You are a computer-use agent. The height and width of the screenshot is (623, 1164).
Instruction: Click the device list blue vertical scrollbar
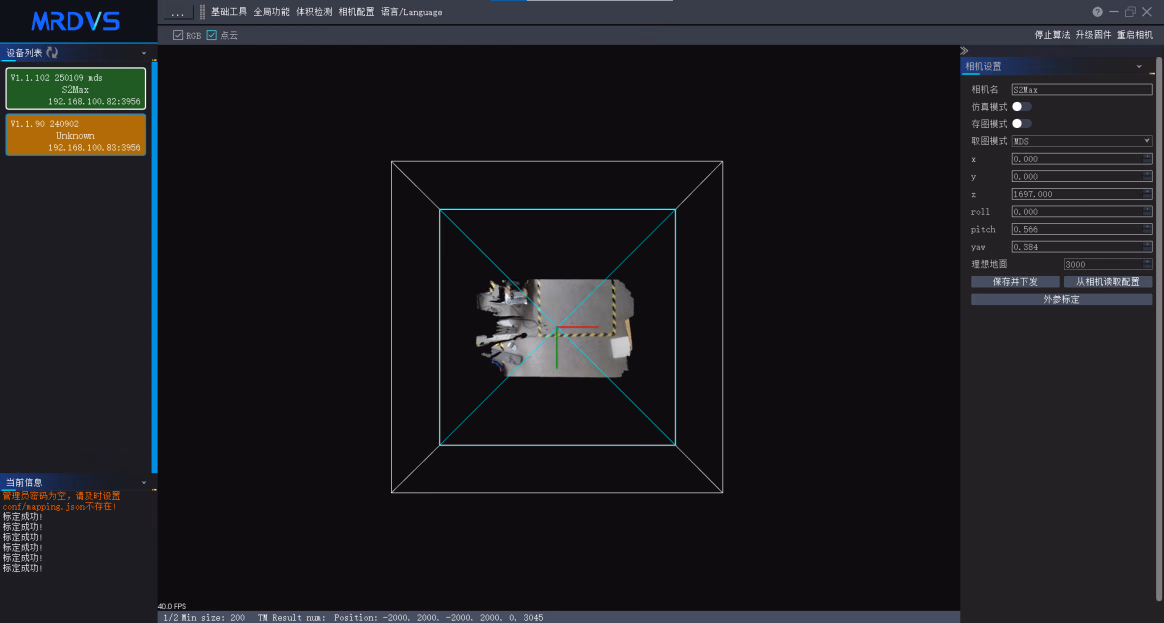(154, 267)
